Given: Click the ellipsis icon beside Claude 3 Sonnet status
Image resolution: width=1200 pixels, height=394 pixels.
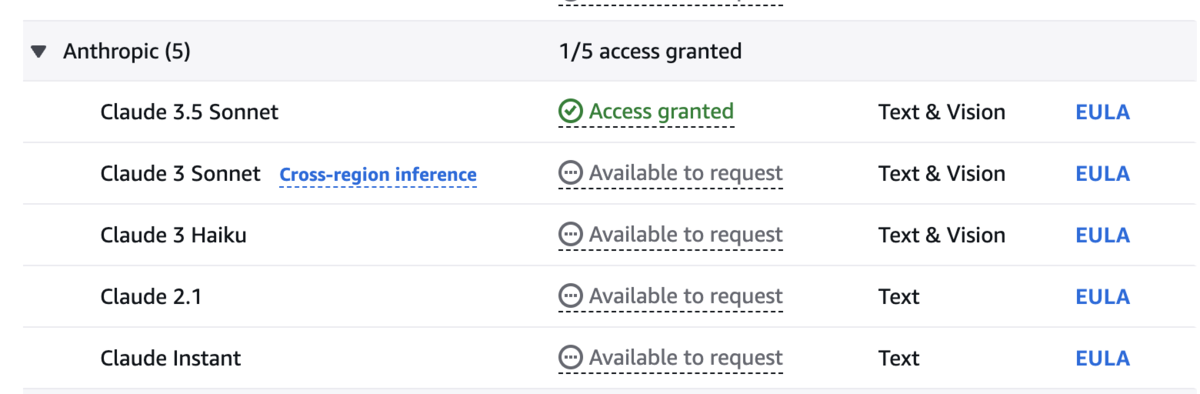Looking at the screenshot, I should coord(570,173).
